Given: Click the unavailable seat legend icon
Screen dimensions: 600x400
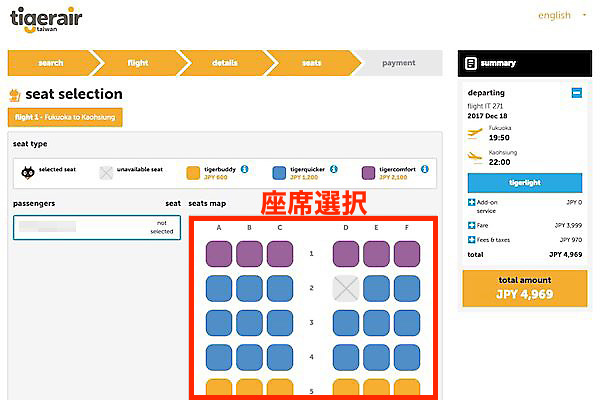Looking at the screenshot, I should coord(106,173).
